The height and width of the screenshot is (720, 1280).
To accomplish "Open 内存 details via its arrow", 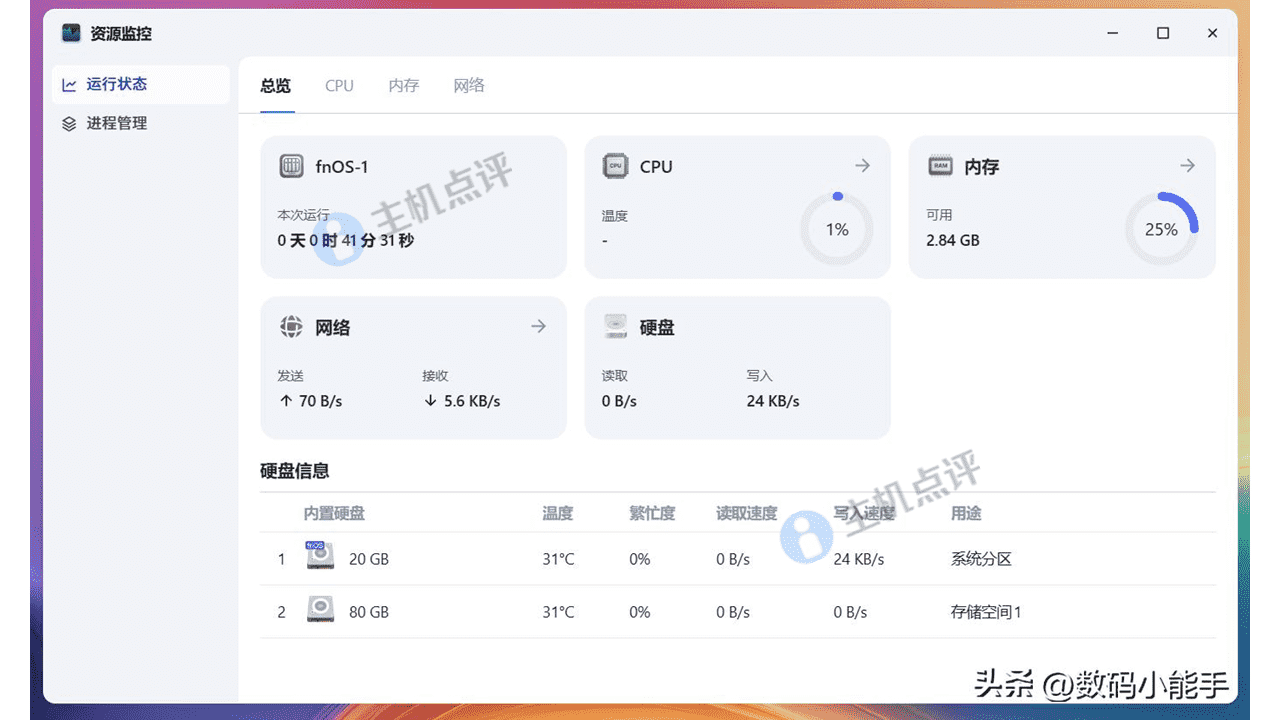I will click(1187, 166).
